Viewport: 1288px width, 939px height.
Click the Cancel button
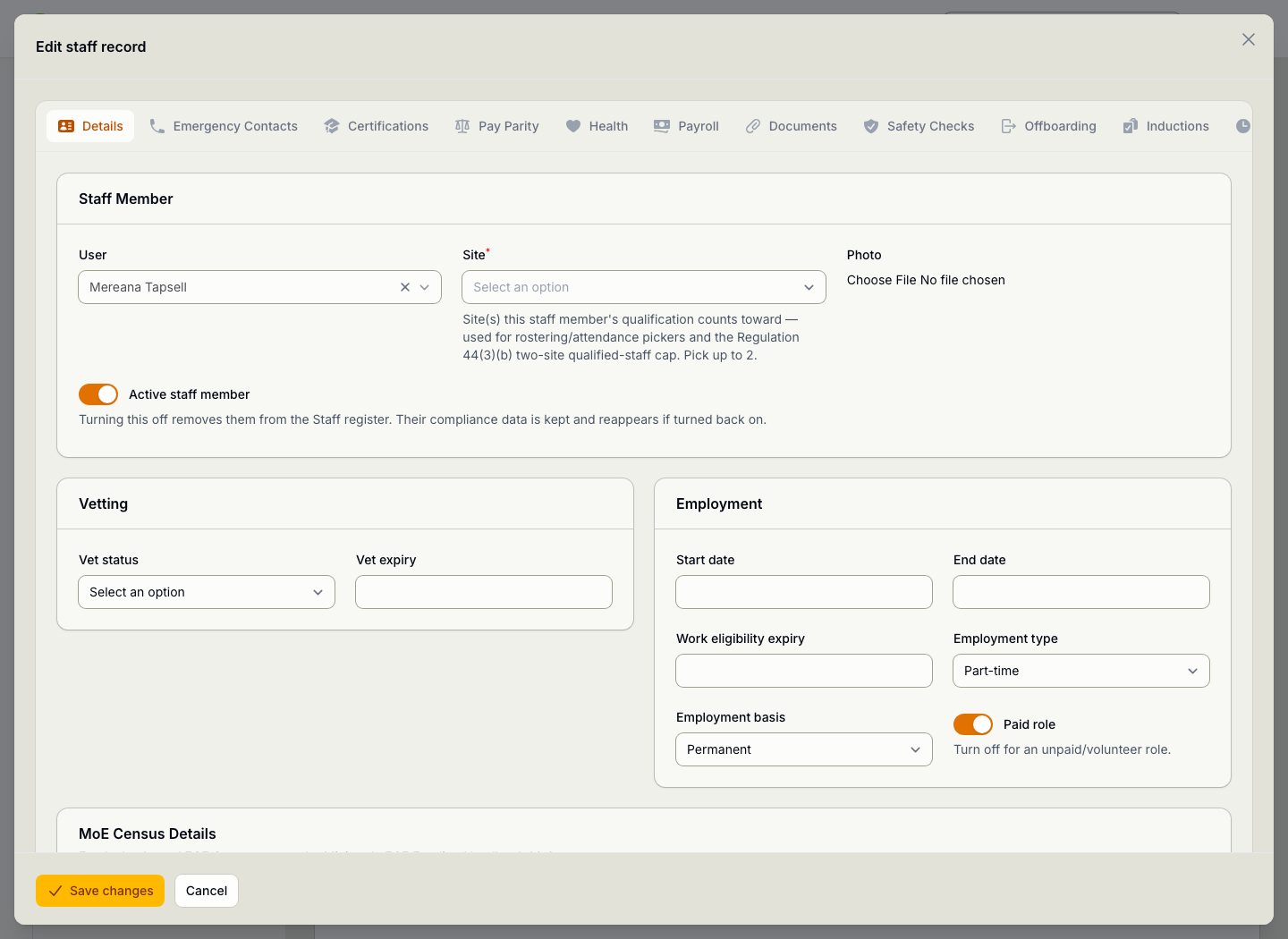click(x=207, y=891)
